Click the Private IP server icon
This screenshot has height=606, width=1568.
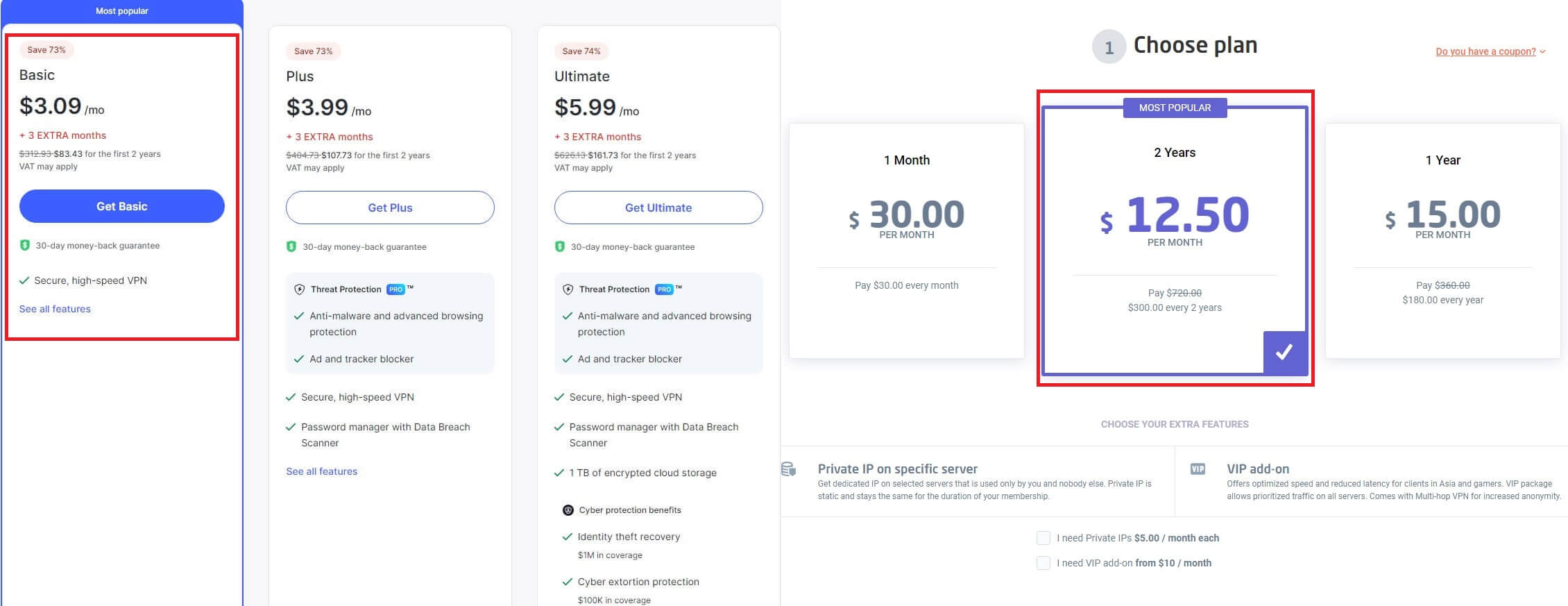(x=789, y=469)
